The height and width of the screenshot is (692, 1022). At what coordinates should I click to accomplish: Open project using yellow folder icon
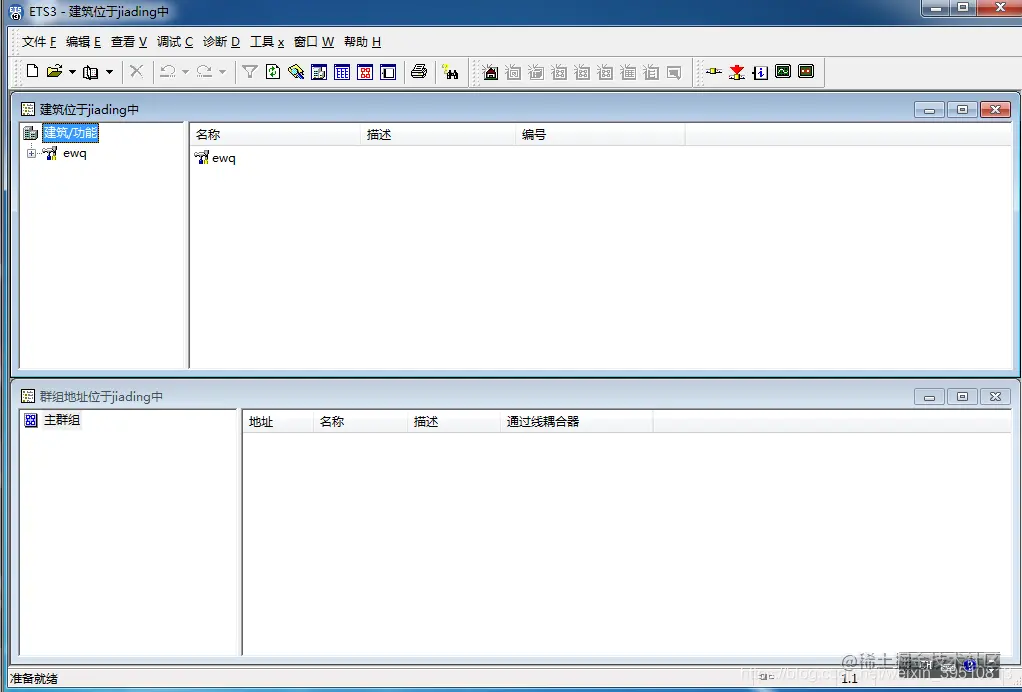coord(54,71)
